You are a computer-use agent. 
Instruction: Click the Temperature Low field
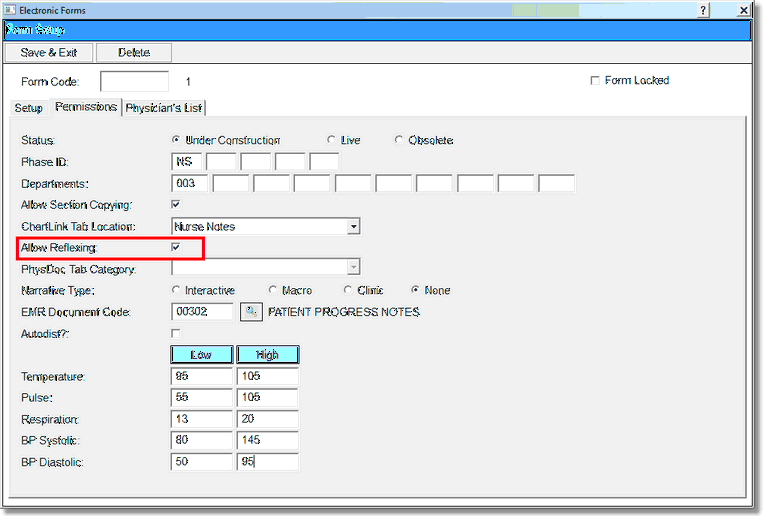[x=202, y=376]
